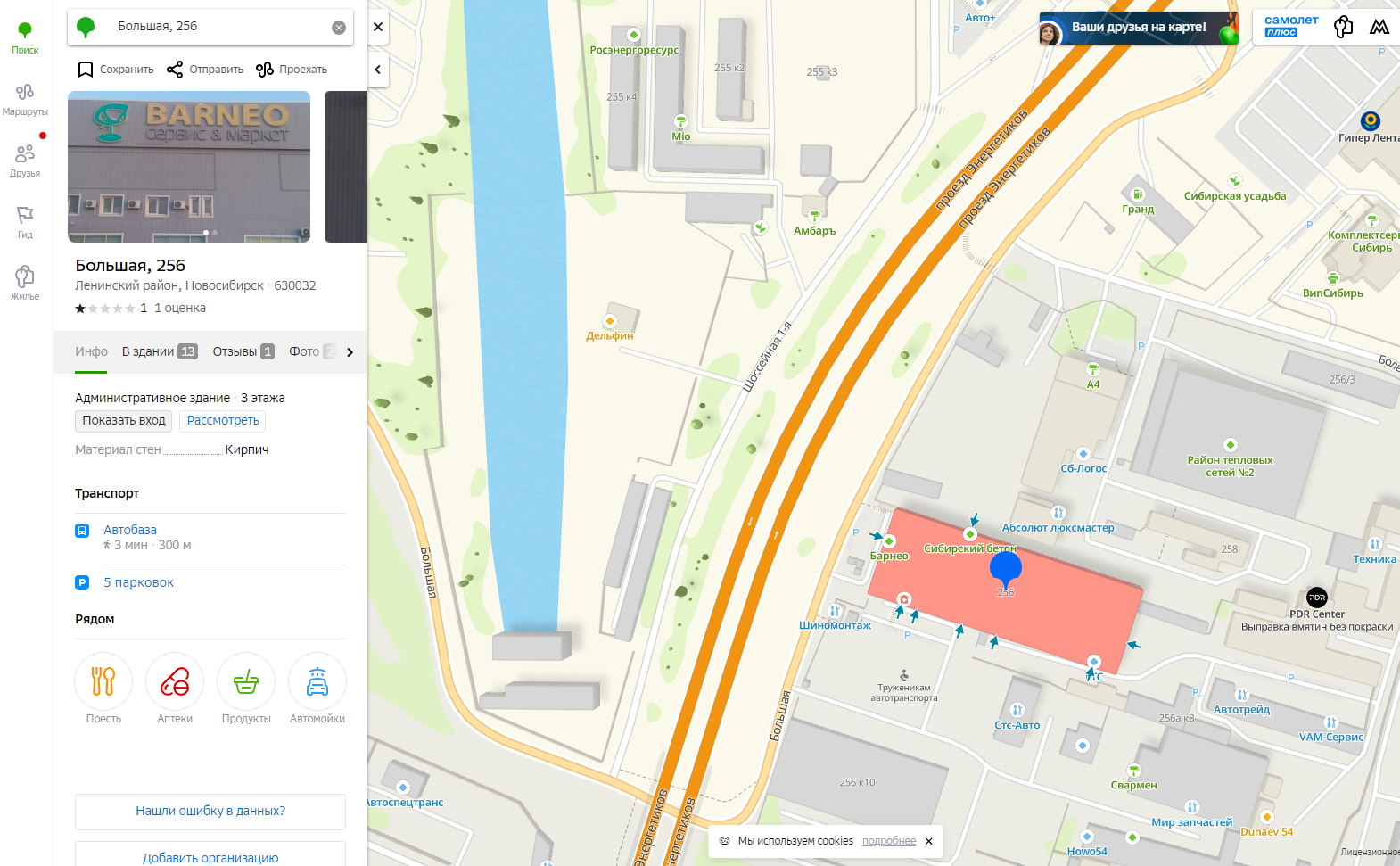Clear the search field with the X icon
Image resolution: width=1400 pixels, height=866 pixels.
click(339, 27)
